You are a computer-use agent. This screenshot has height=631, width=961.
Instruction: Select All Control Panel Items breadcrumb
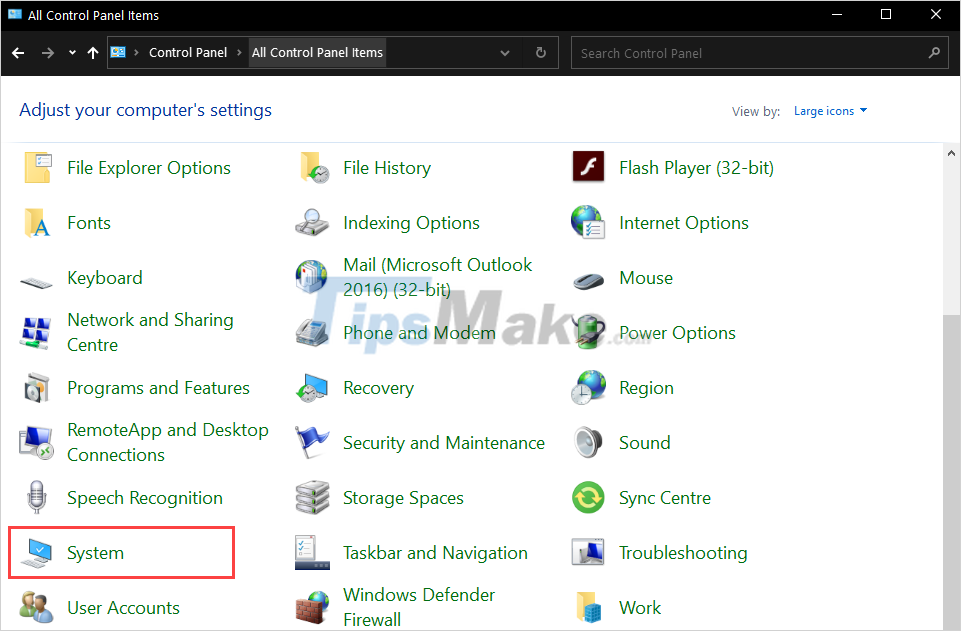coord(317,52)
